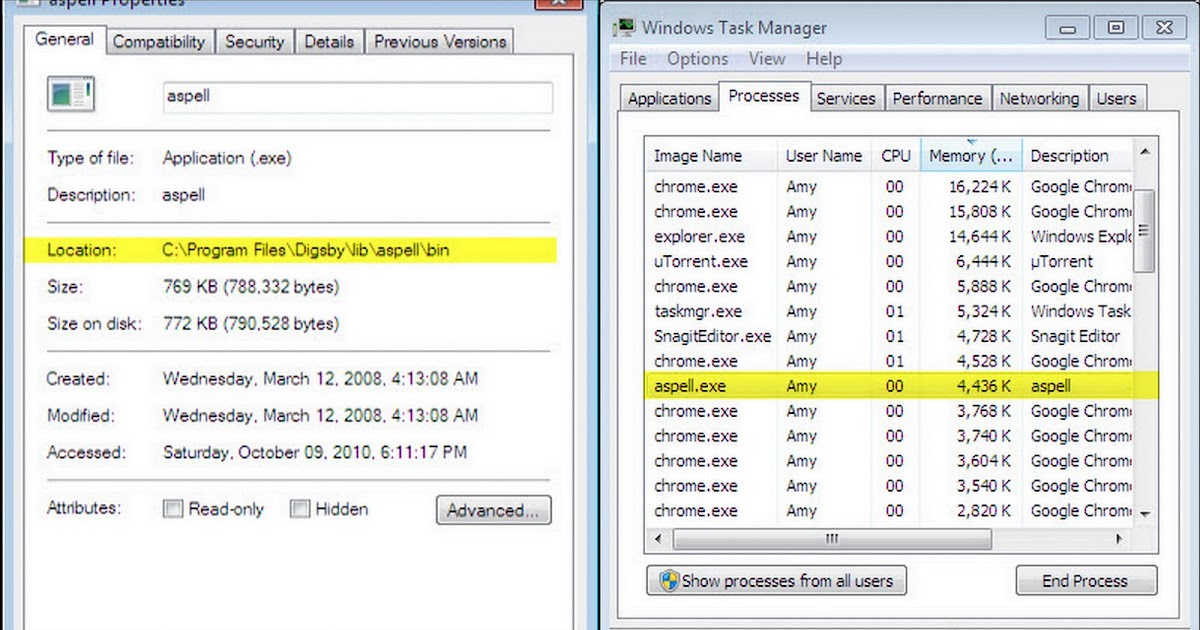The width and height of the screenshot is (1200, 630).
Task: Toggle the Read-only attribute checkbox
Action: tap(173, 509)
